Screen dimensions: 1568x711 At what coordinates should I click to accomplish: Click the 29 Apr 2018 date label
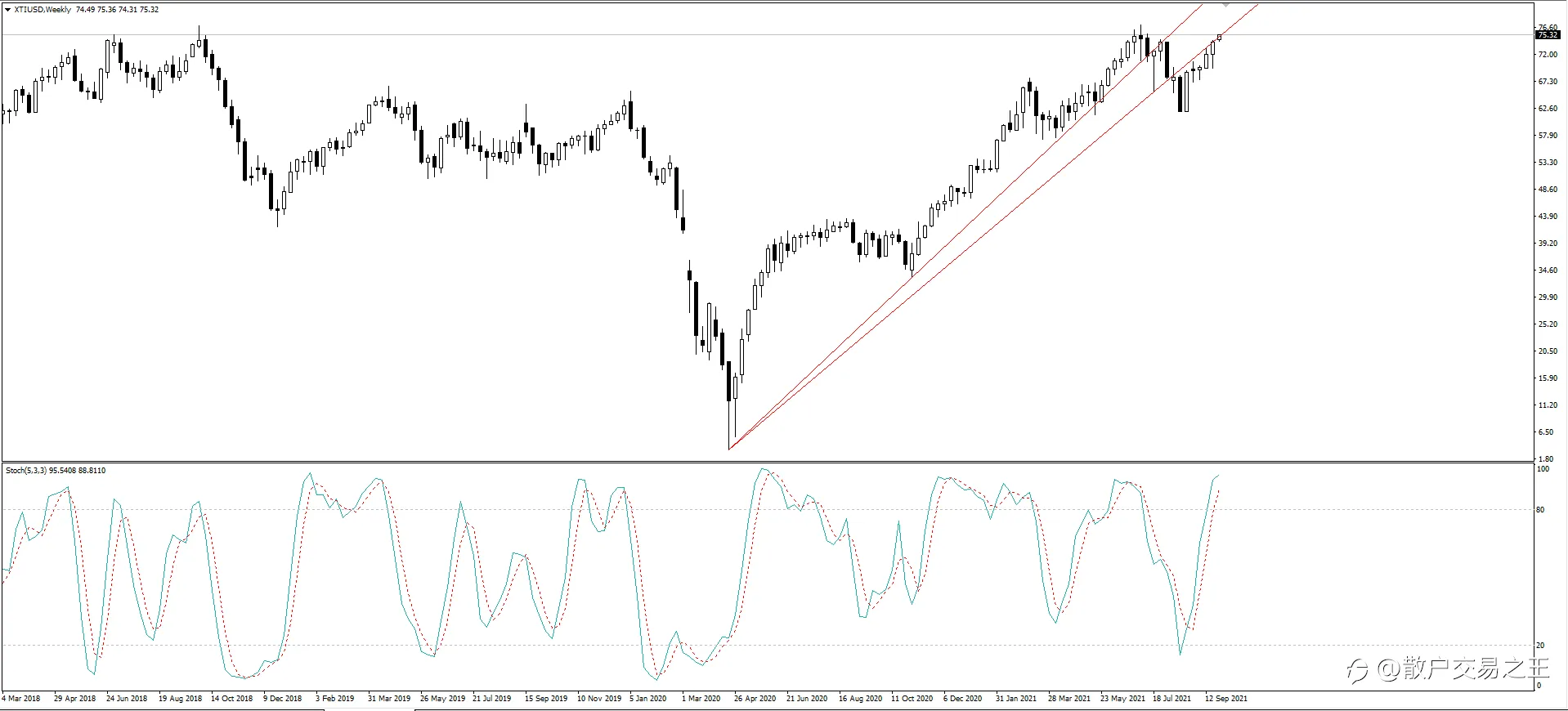point(74,699)
